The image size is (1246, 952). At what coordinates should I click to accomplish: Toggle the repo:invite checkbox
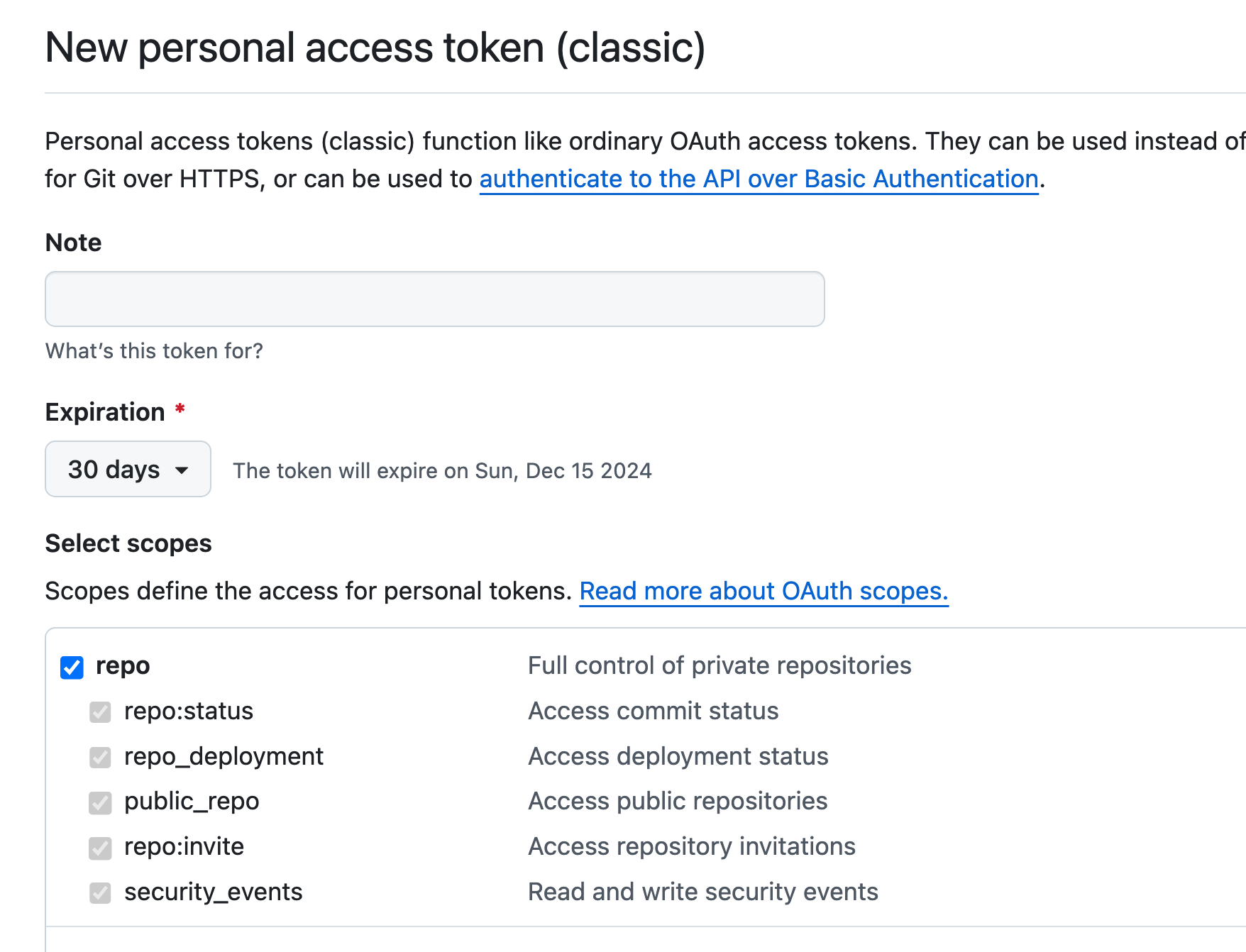[100, 848]
